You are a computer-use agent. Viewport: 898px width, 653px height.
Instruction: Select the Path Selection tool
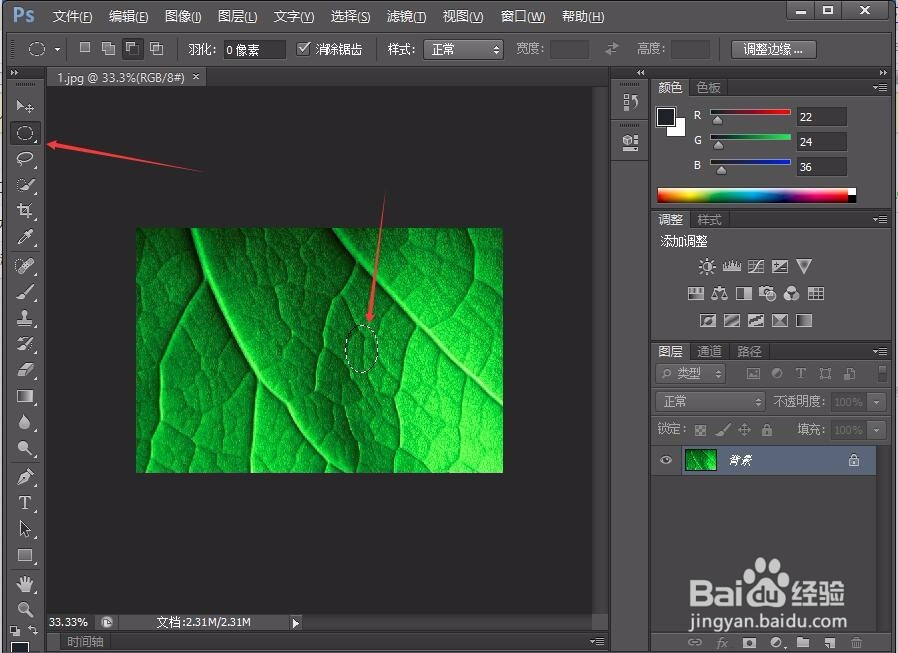(x=25, y=529)
